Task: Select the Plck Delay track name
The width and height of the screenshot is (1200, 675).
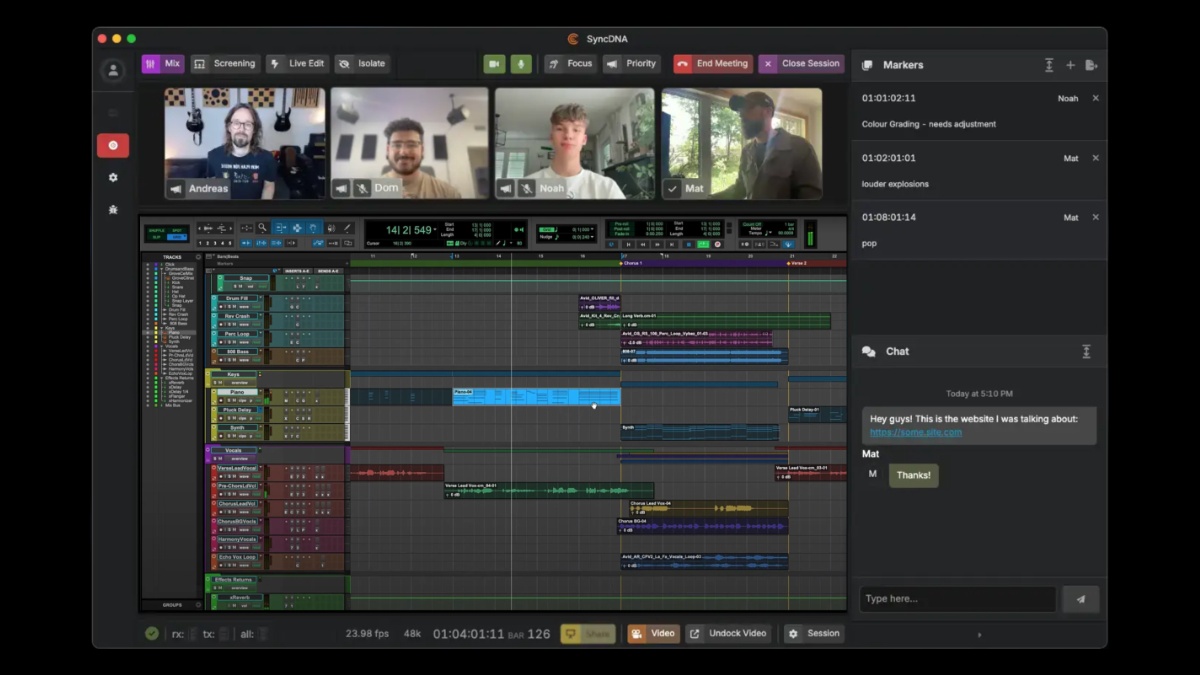Action: pos(237,410)
